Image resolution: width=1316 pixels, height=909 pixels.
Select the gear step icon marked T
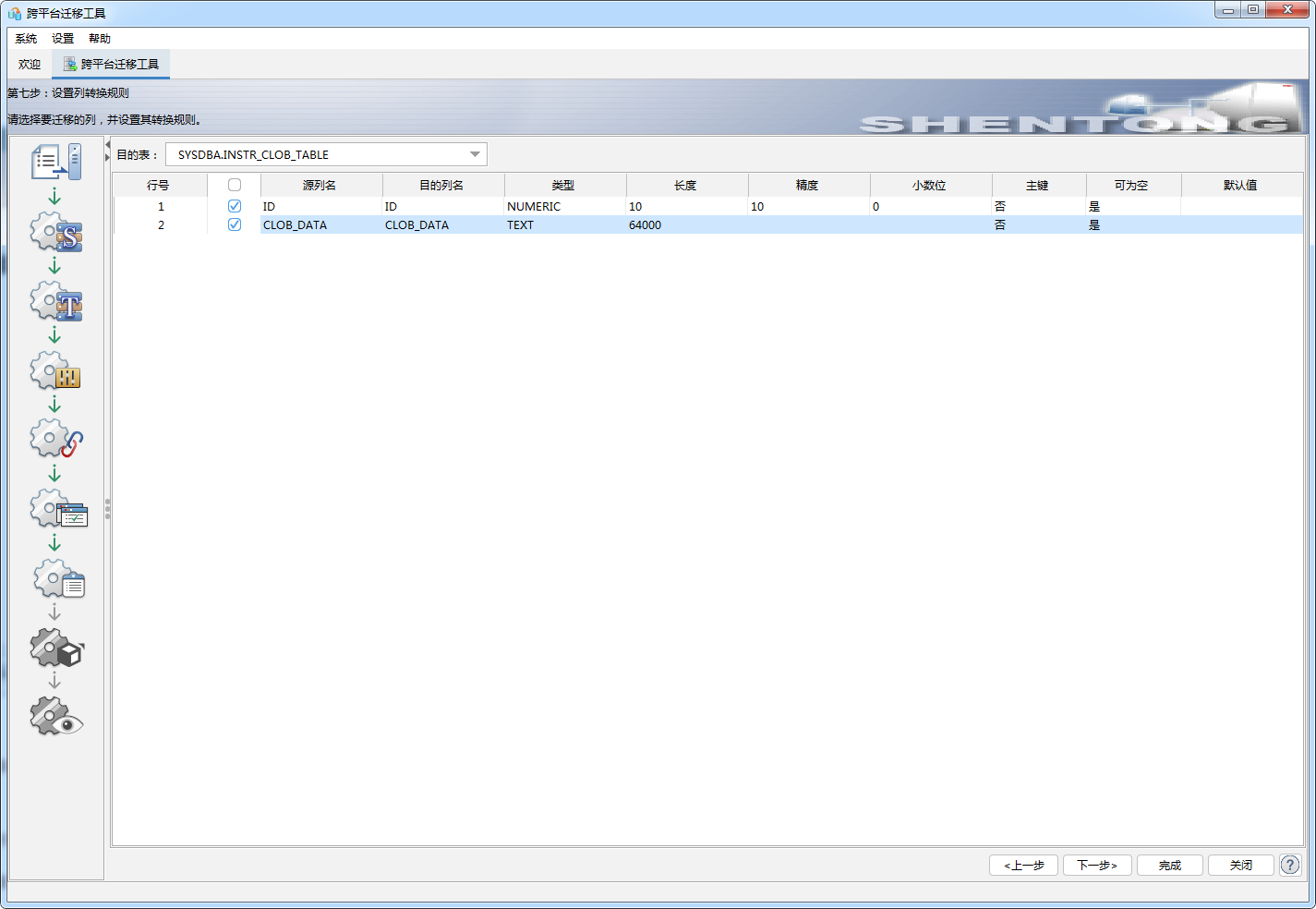tap(56, 302)
